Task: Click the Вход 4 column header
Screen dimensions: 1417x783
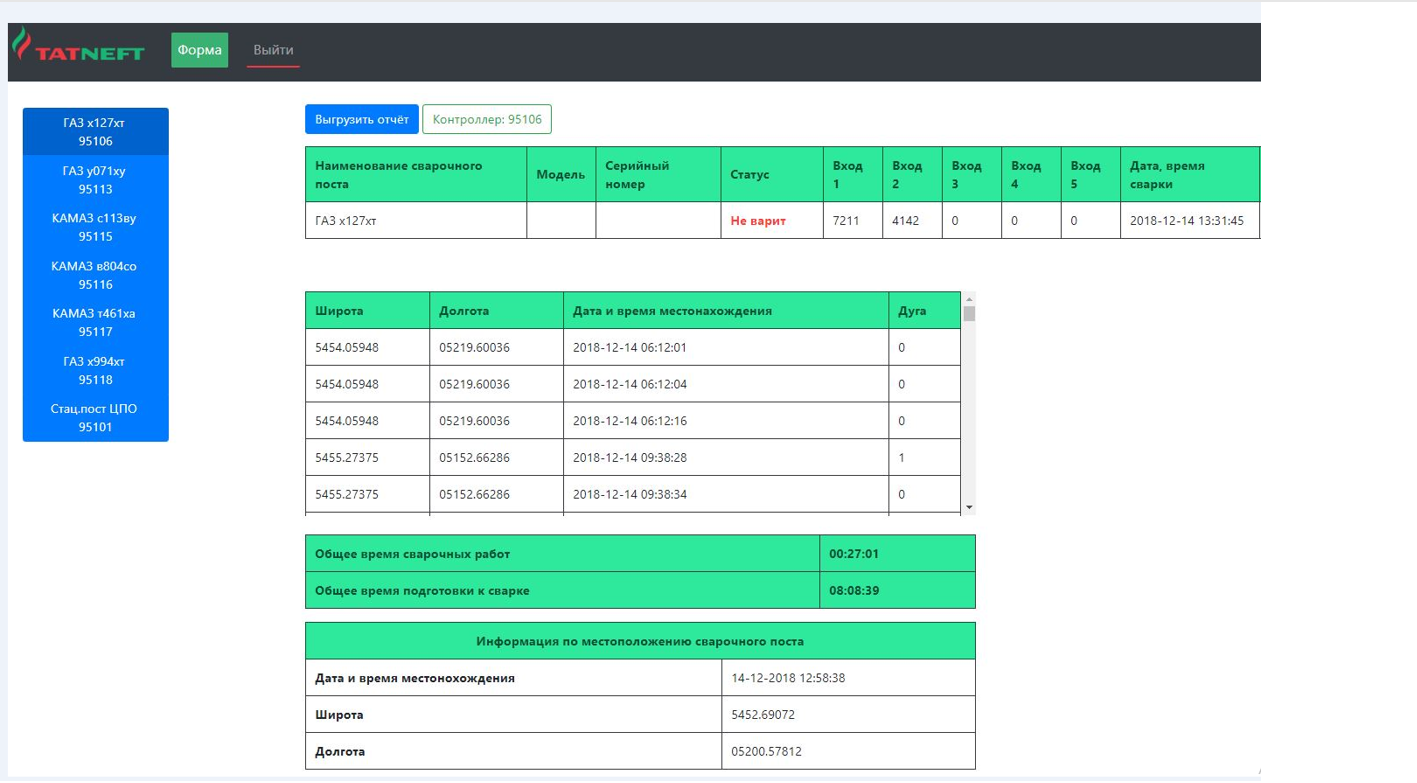Action: pyautogui.click(x=1031, y=175)
